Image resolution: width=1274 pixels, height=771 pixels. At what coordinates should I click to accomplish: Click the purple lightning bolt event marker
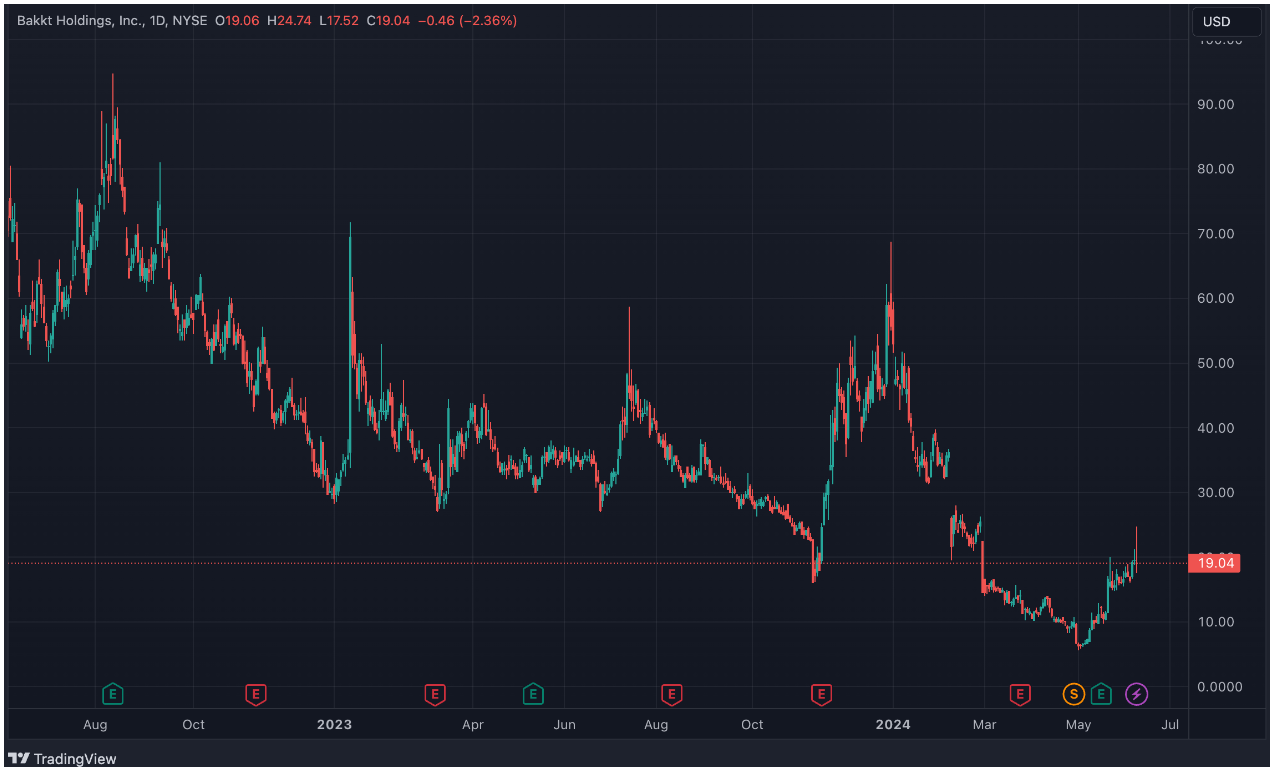tap(1136, 693)
